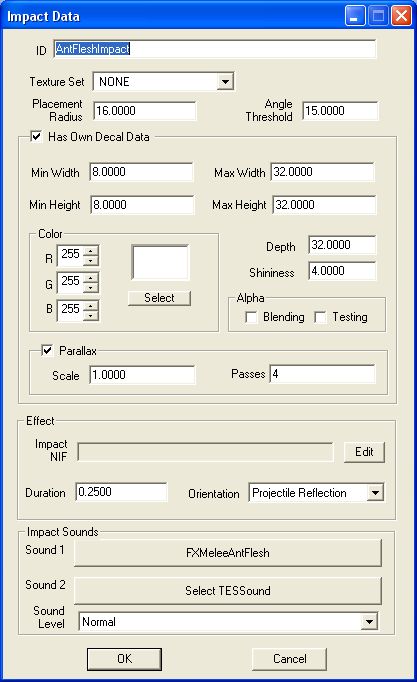The height and width of the screenshot is (682, 417).
Task: Close the Impact Data dialog
Action: coord(401,17)
